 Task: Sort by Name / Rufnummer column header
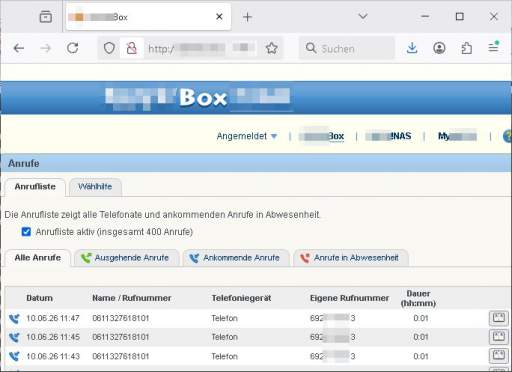132,298
